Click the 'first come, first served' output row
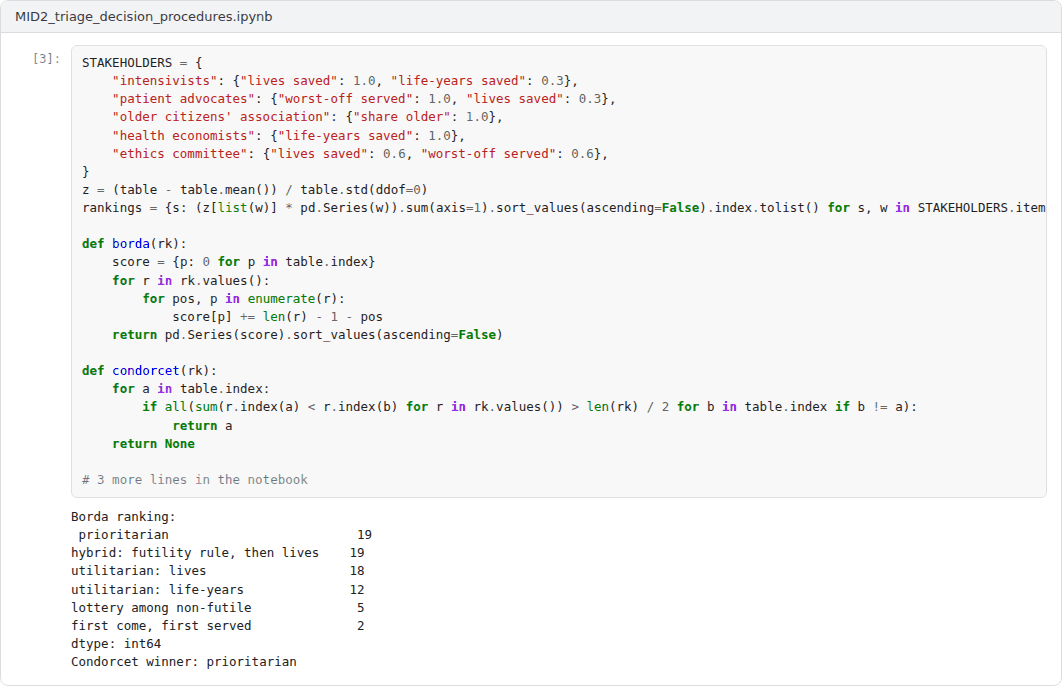Image resolution: width=1062 pixels, height=686 pixels. tap(218, 626)
